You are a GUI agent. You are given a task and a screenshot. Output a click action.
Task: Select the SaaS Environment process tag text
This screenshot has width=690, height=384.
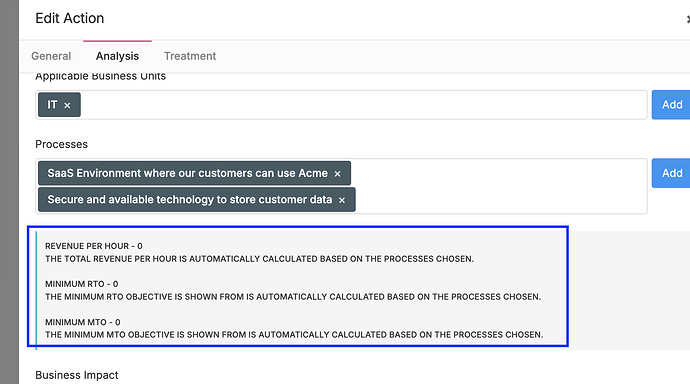click(x=187, y=173)
